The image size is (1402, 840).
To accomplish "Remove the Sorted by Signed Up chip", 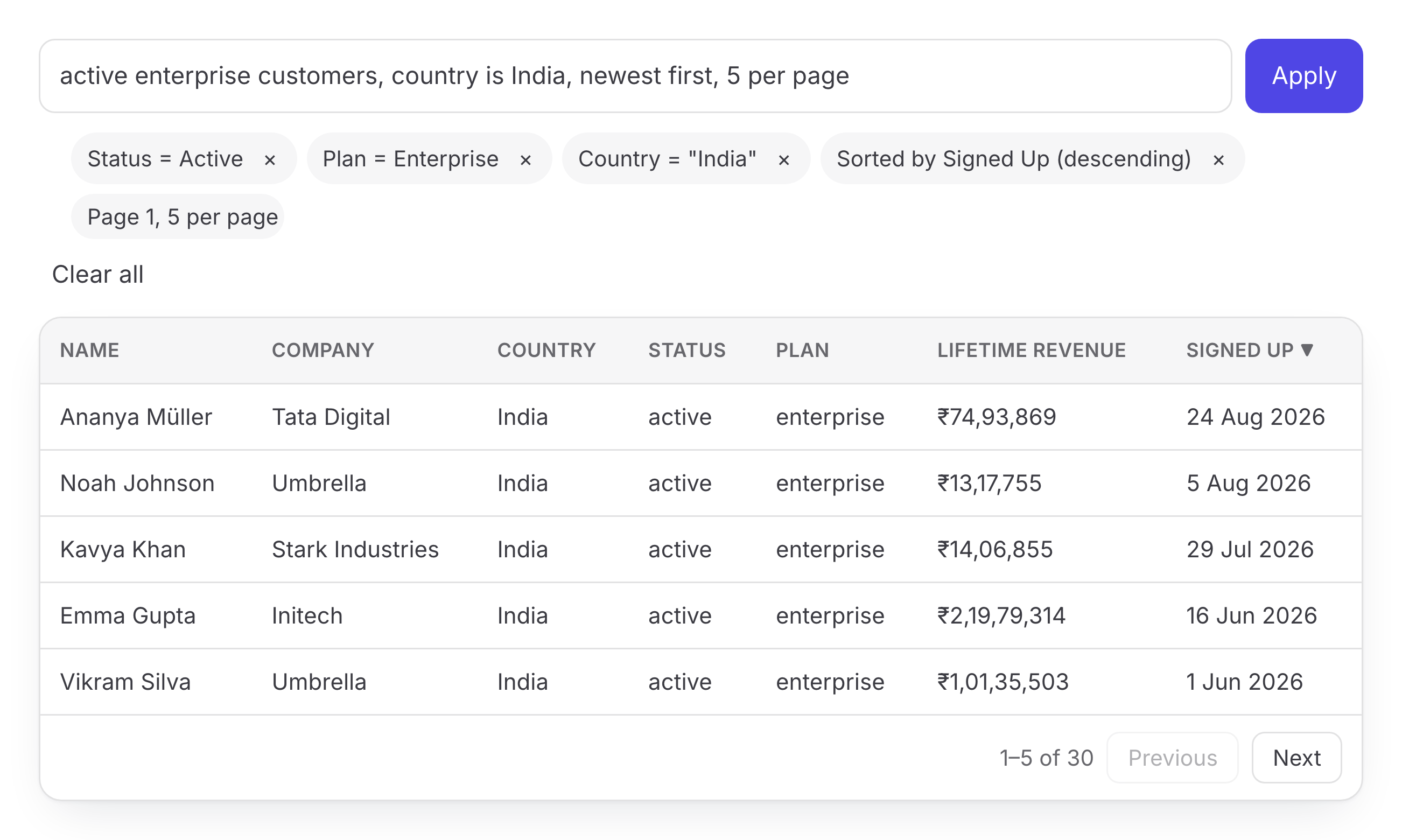I will click(x=1218, y=160).
